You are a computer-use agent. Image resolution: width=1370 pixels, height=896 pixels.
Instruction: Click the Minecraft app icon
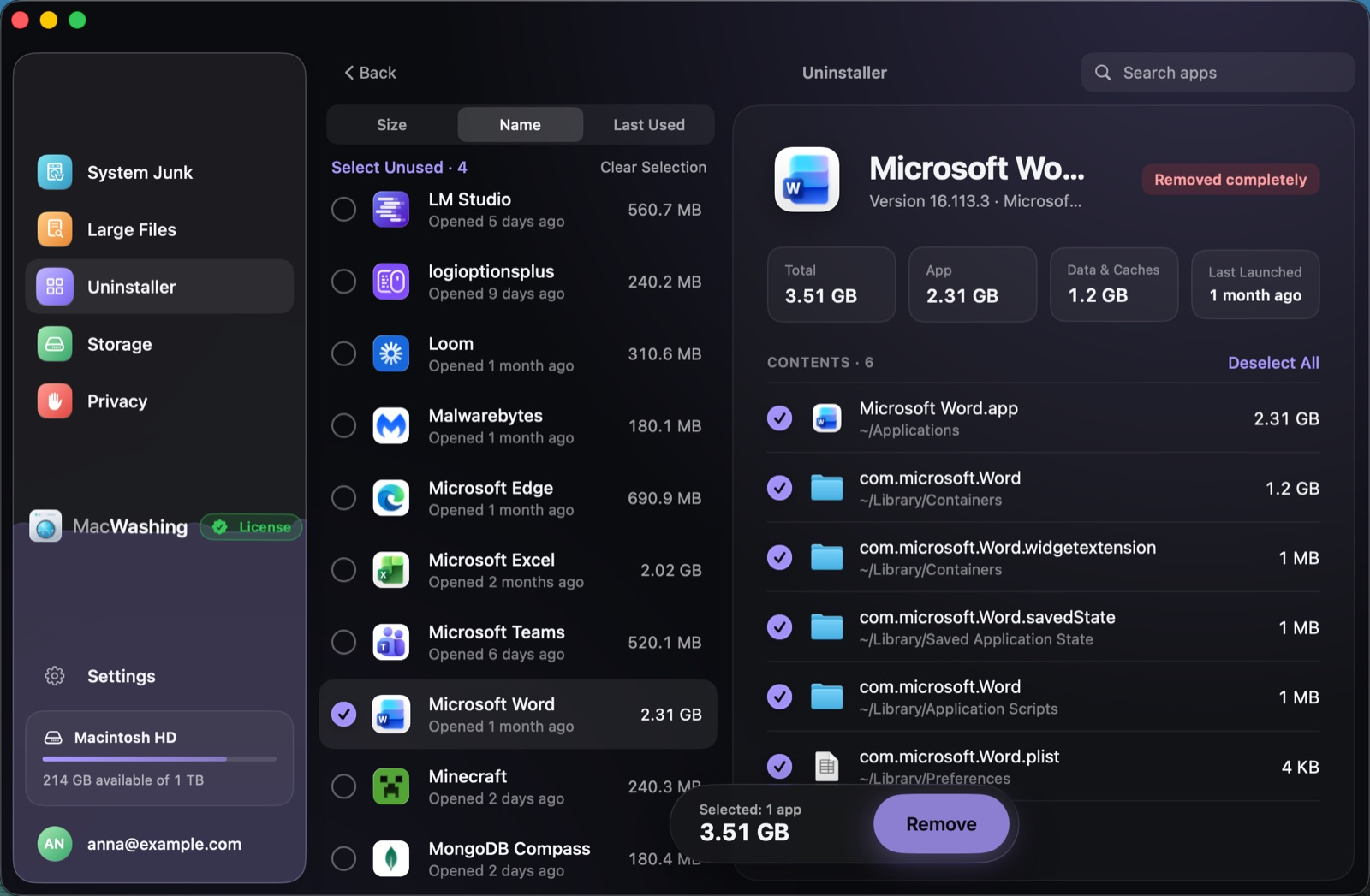point(391,786)
